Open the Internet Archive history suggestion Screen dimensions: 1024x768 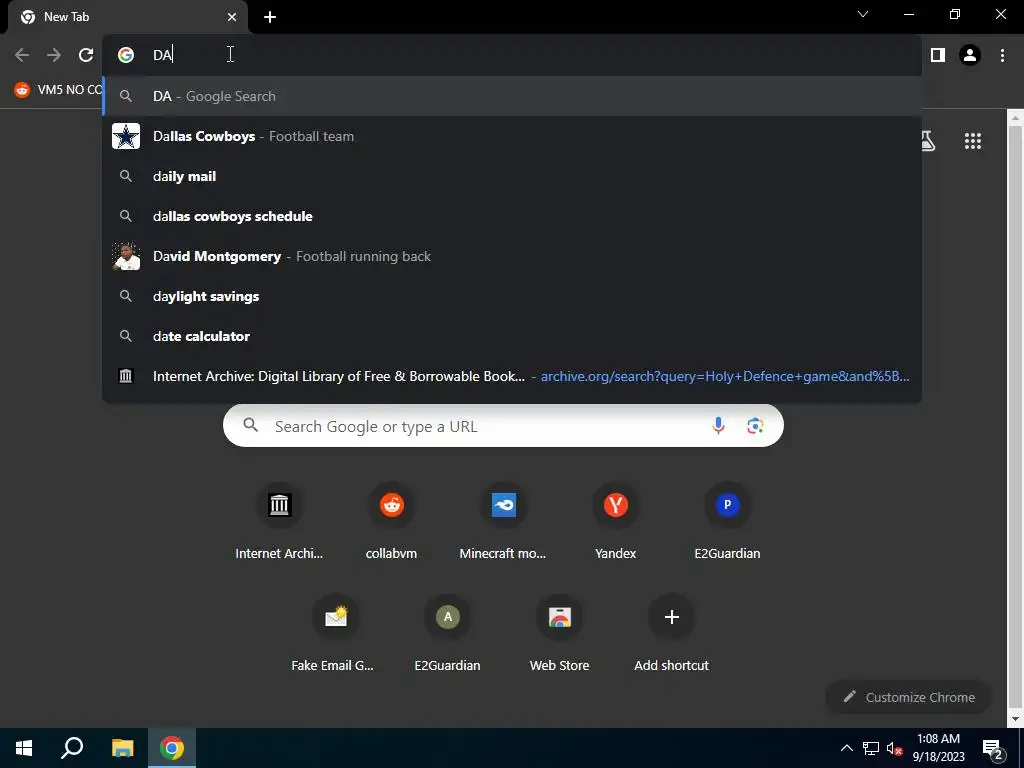pyautogui.click(x=512, y=376)
